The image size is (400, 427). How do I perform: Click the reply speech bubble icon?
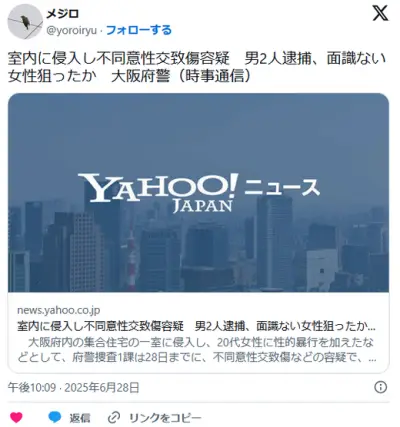coord(55,417)
